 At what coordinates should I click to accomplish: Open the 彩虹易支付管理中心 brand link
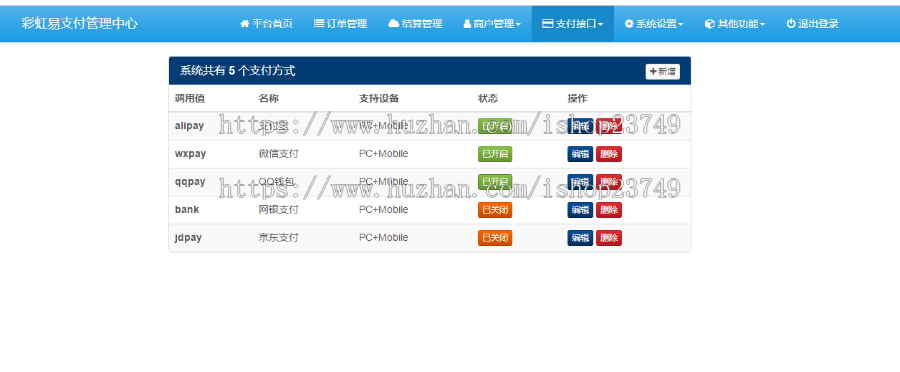click(x=80, y=24)
